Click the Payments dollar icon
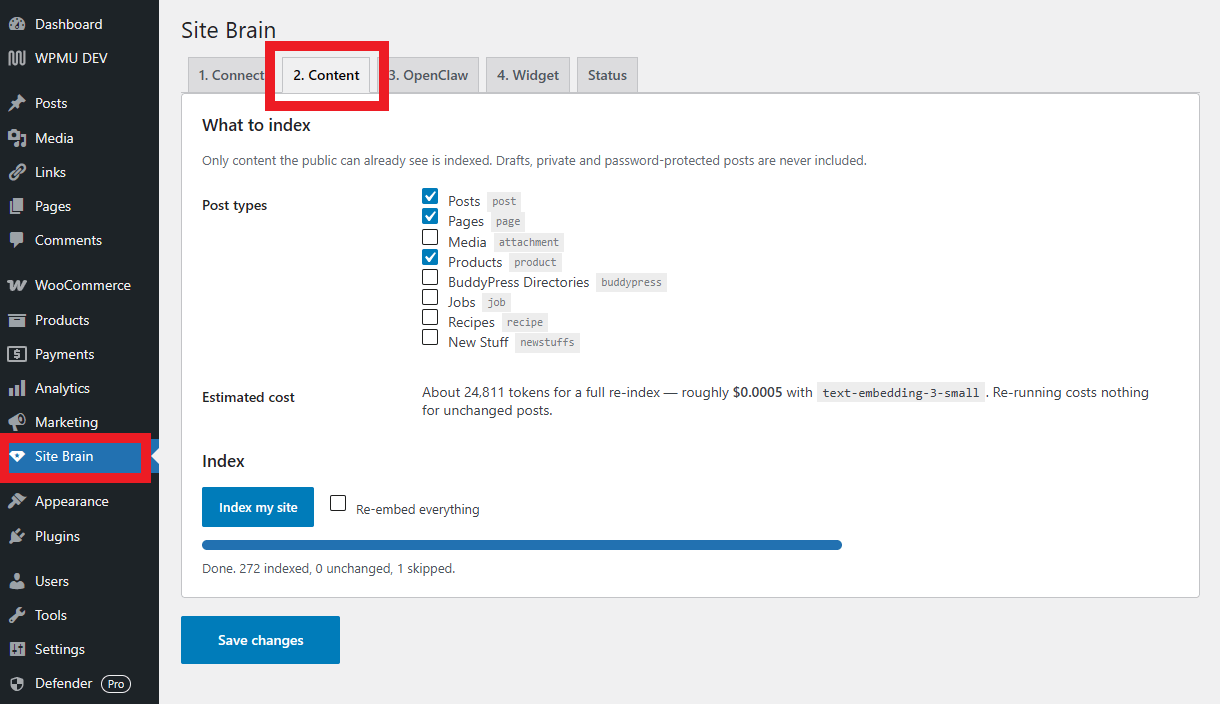Viewport: 1220px width, 704px height. point(17,354)
